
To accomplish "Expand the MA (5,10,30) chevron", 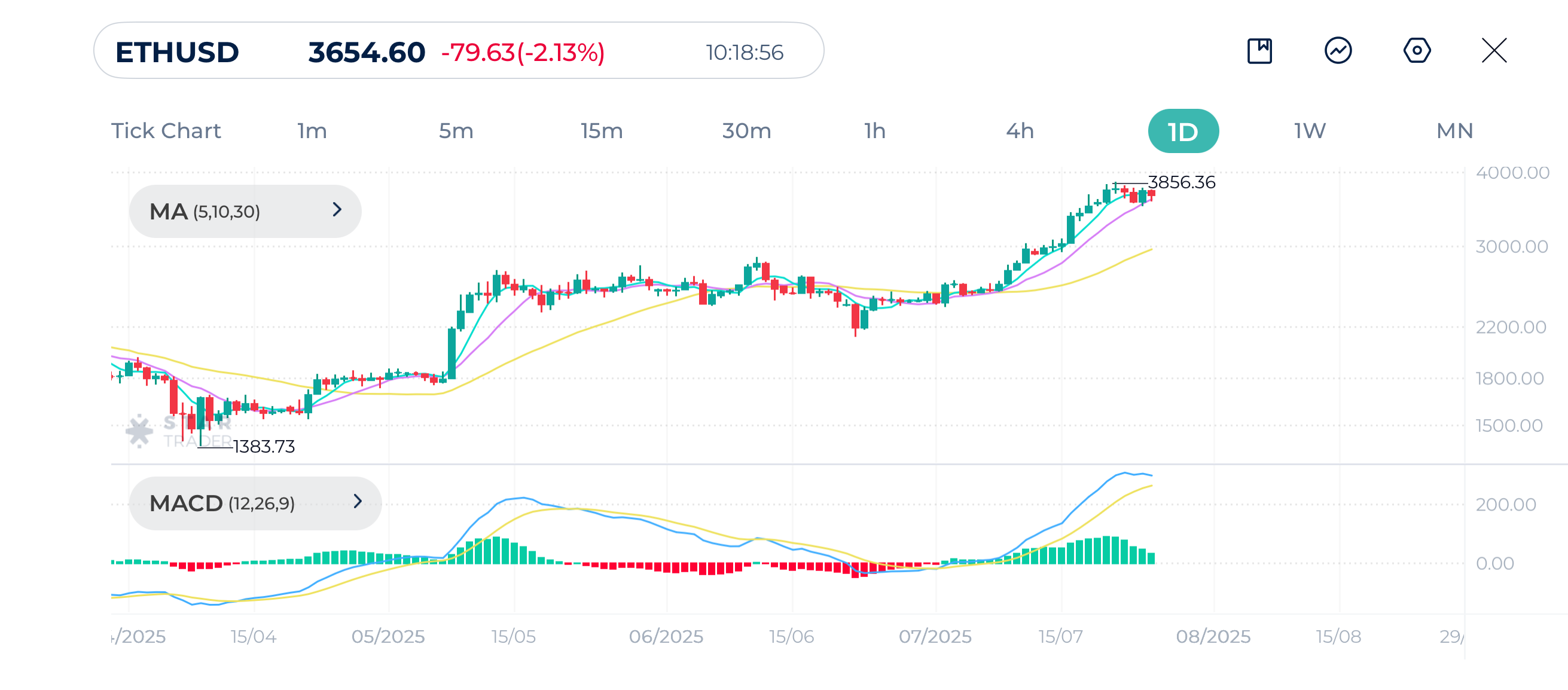I will click(x=337, y=210).
